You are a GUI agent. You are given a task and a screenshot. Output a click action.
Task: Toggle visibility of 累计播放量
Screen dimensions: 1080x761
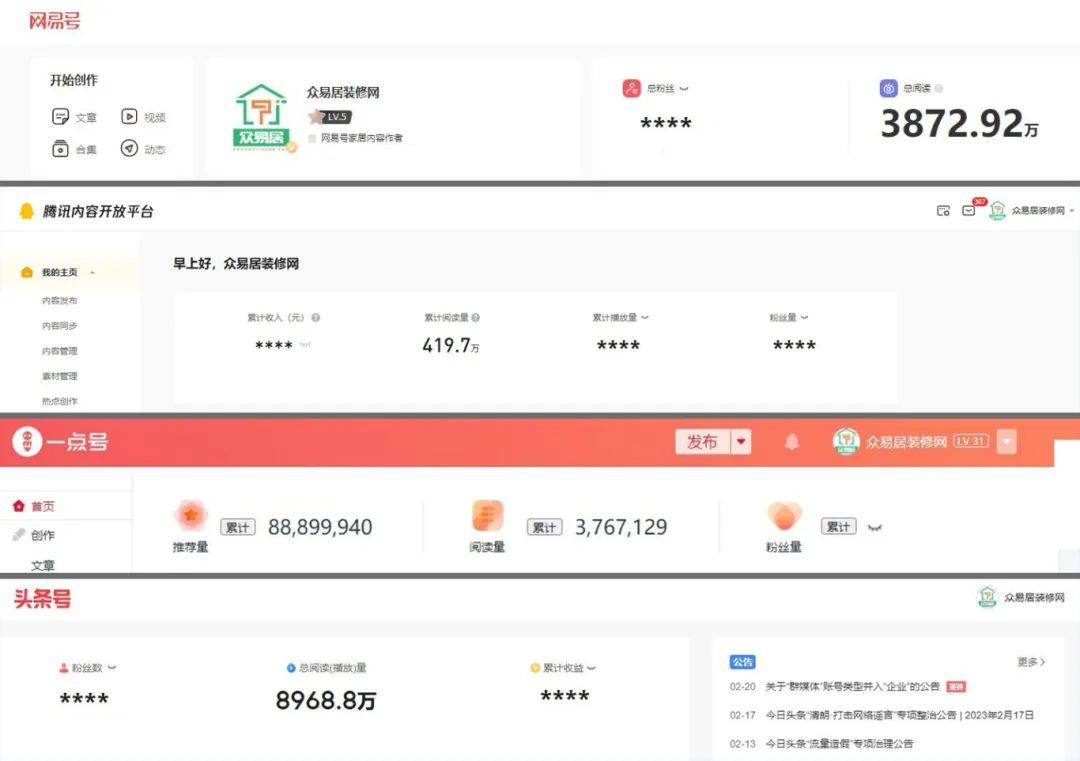645,317
